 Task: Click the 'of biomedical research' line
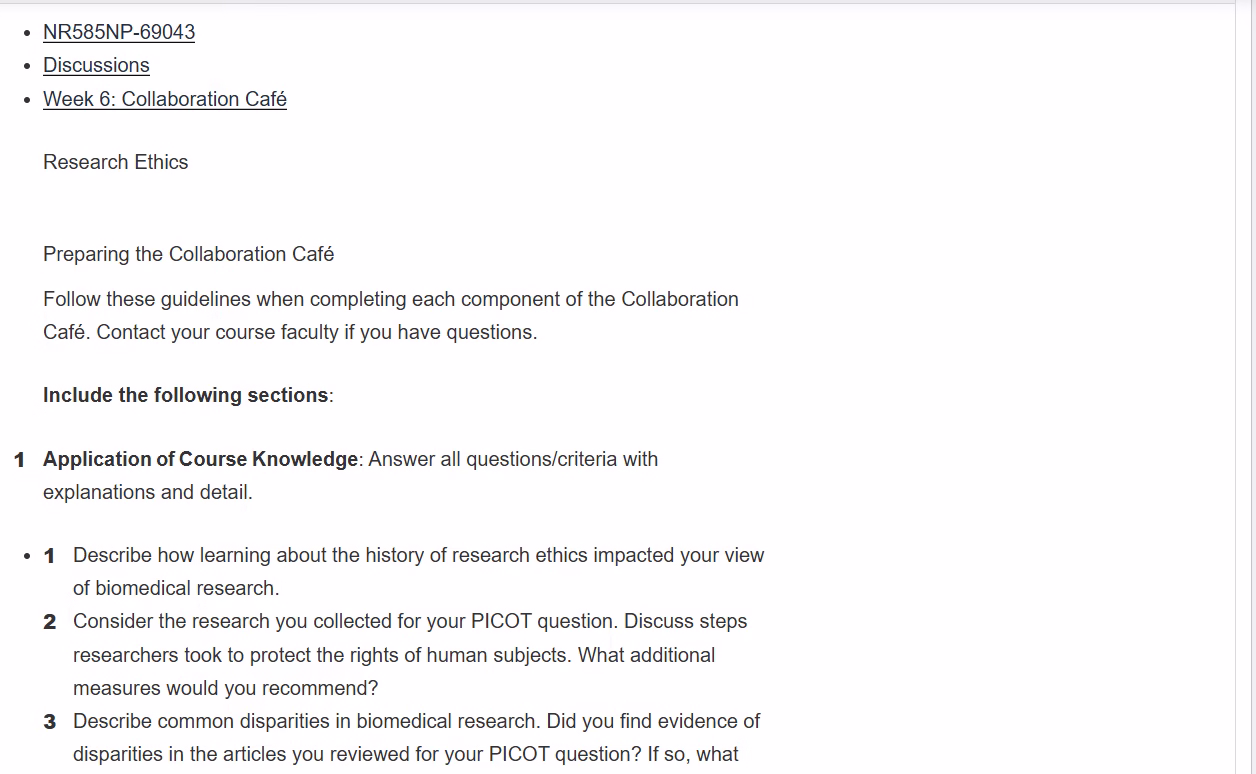pos(176,588)
